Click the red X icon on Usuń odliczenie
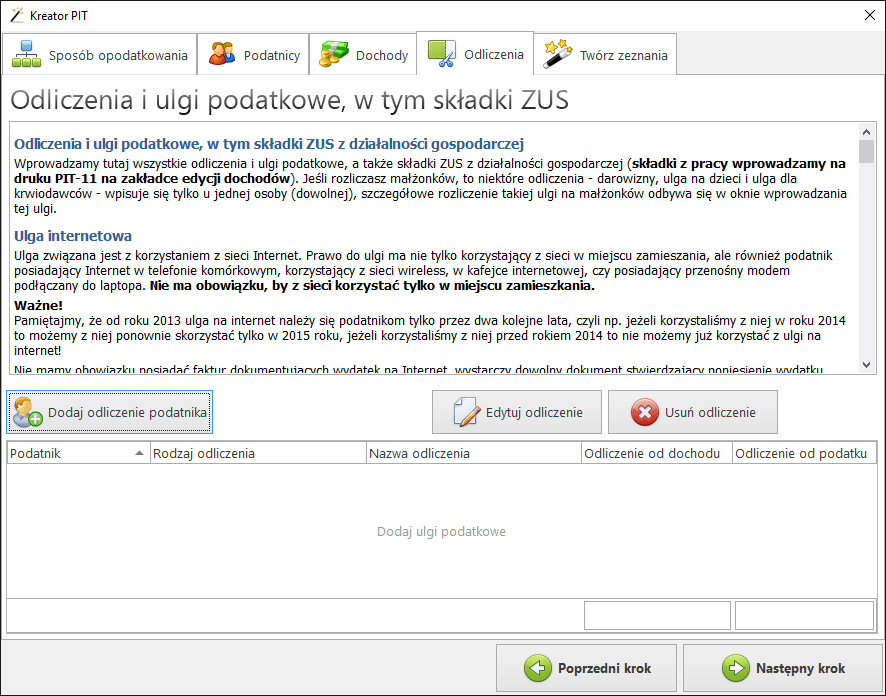 pyautogui.click(x=647, y=412)
